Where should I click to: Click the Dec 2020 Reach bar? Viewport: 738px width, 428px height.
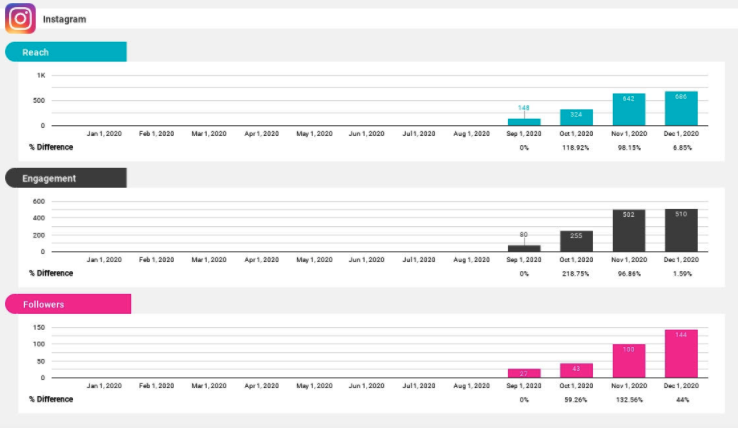pyautogui.click(x=681, y=109)
